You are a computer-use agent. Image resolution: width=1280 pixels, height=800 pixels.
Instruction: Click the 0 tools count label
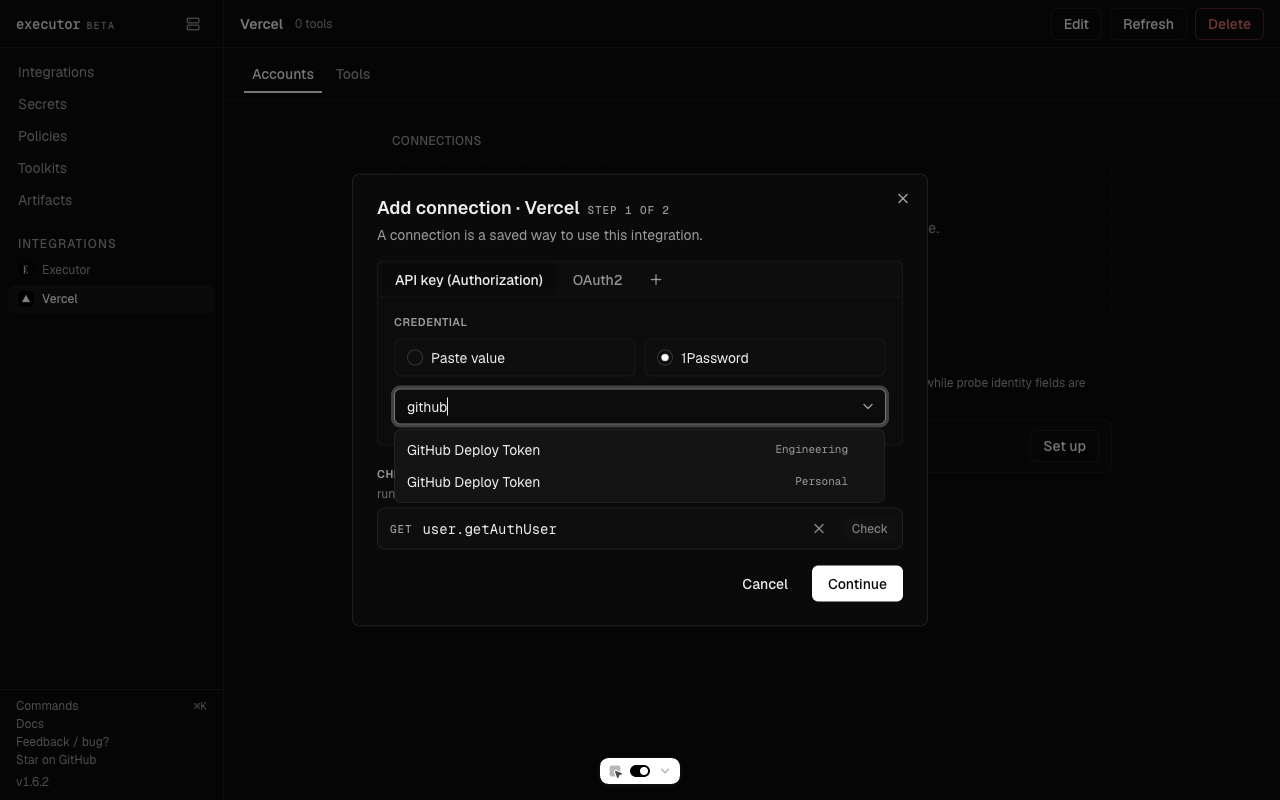(x=313, y=24)
